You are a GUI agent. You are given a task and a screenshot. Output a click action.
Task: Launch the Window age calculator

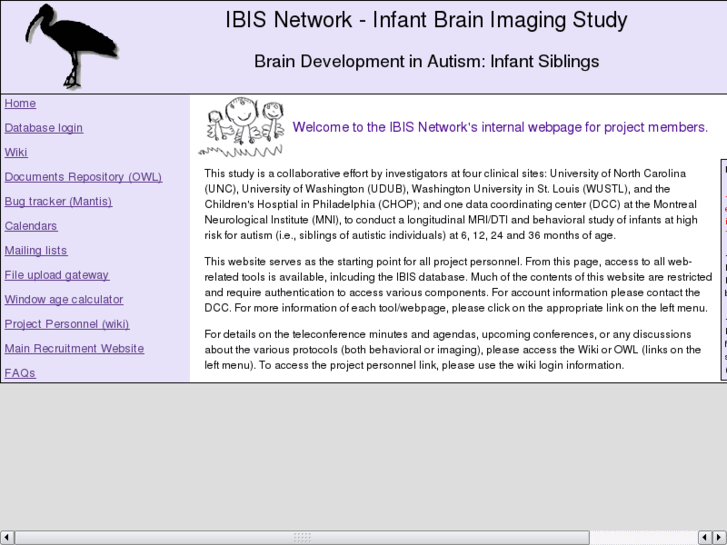pyautogui.click(x=64, y=300)
